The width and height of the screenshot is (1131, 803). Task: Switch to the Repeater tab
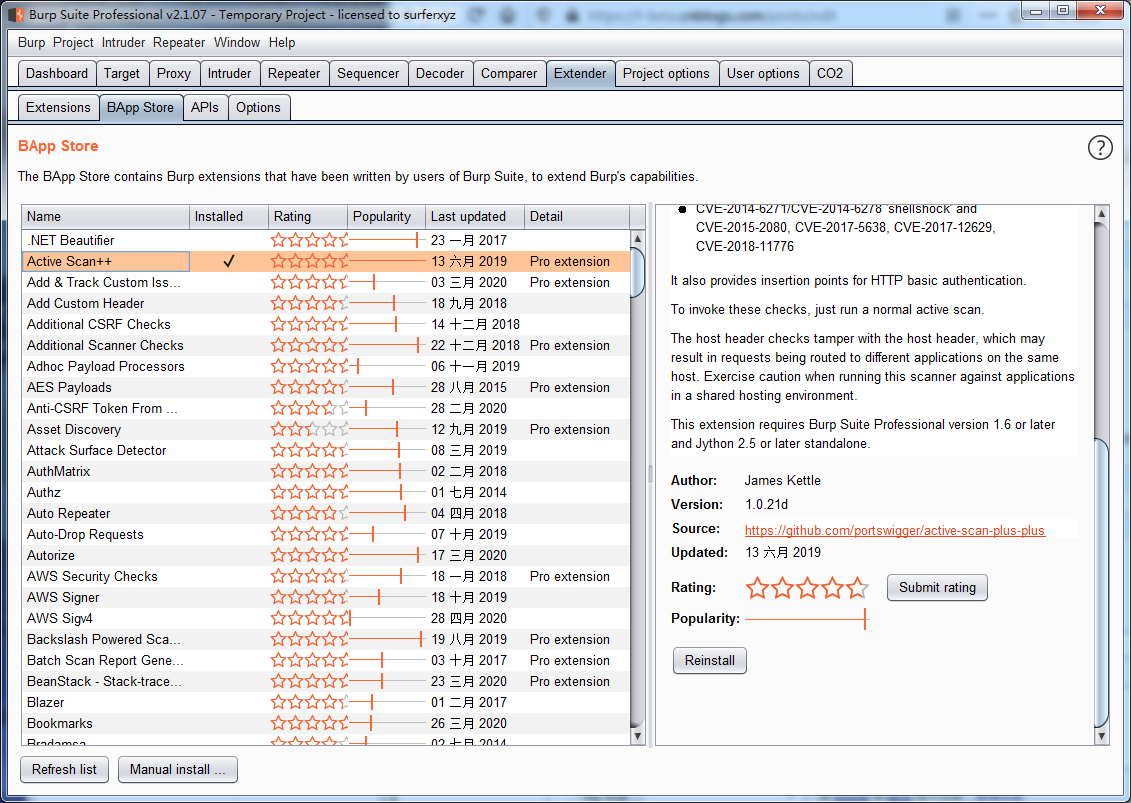pos(294,74)
